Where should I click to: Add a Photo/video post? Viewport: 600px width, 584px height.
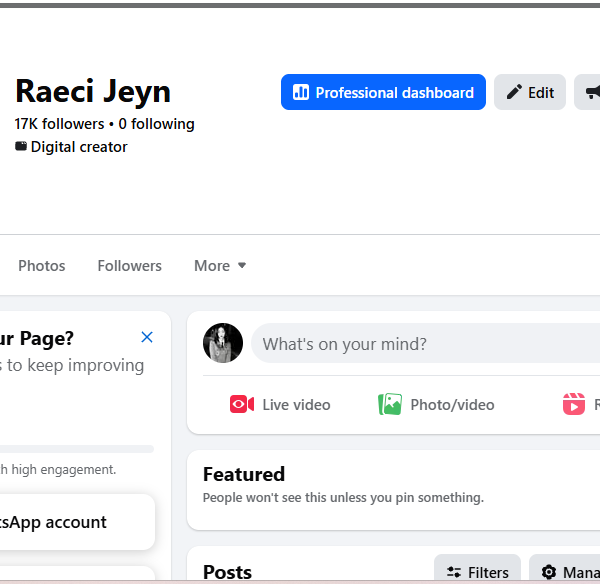[x=436, y=405]
